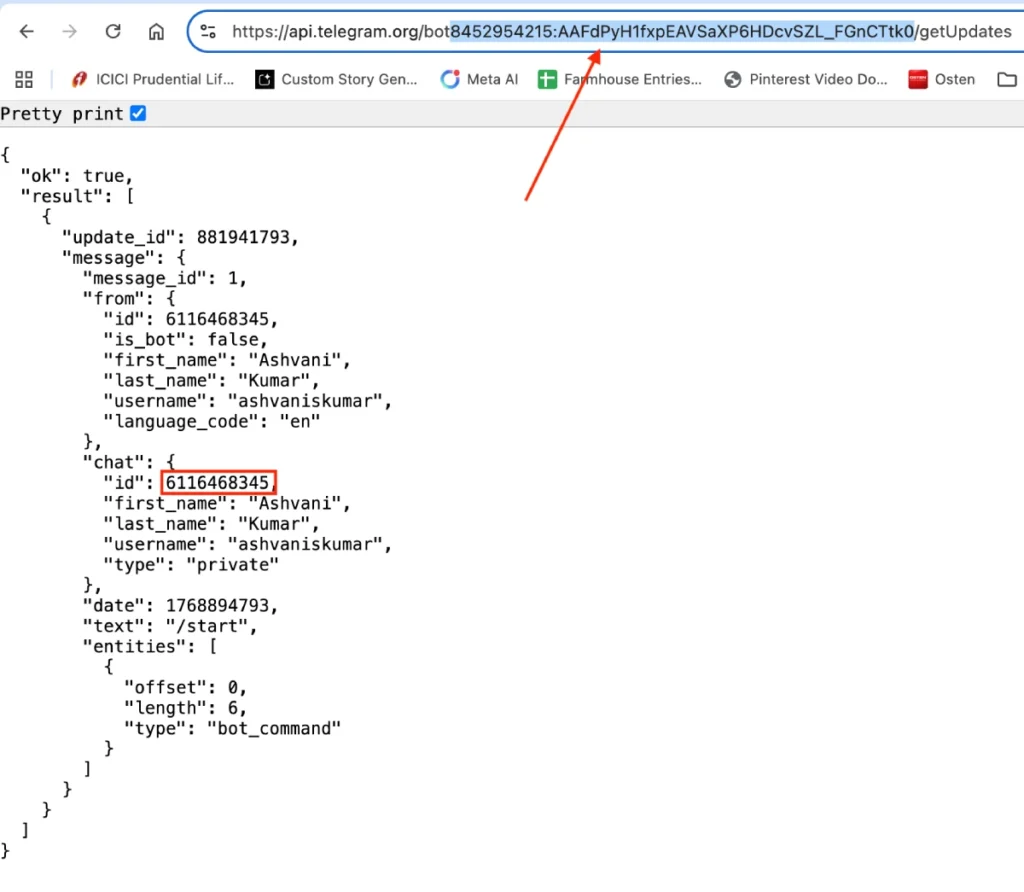This screenshot has height=892, width=1024.
Task: Click the "ok": true line
Action: (77, 176)
